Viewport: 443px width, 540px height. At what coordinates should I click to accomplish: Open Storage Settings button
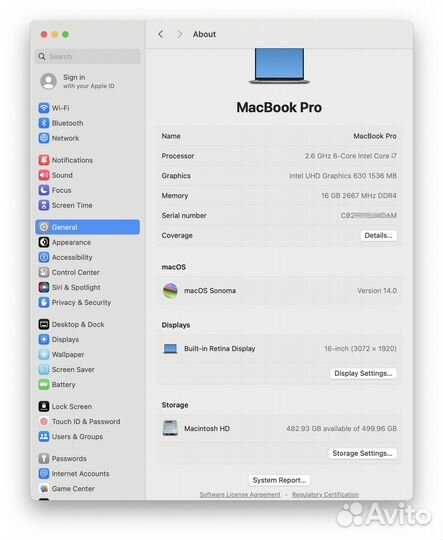pyautogui.click(x=362, y=453)
